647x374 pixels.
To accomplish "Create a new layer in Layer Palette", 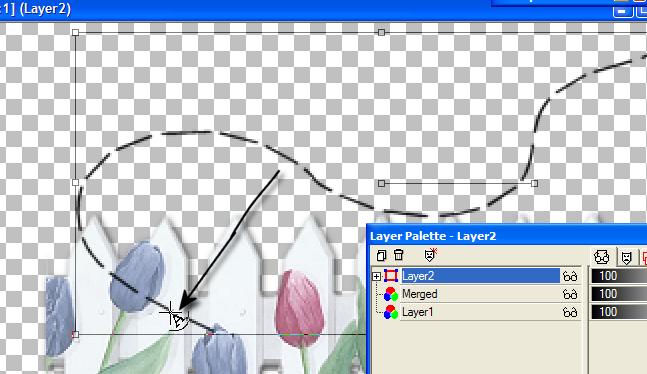I will [x=381, y=255].
